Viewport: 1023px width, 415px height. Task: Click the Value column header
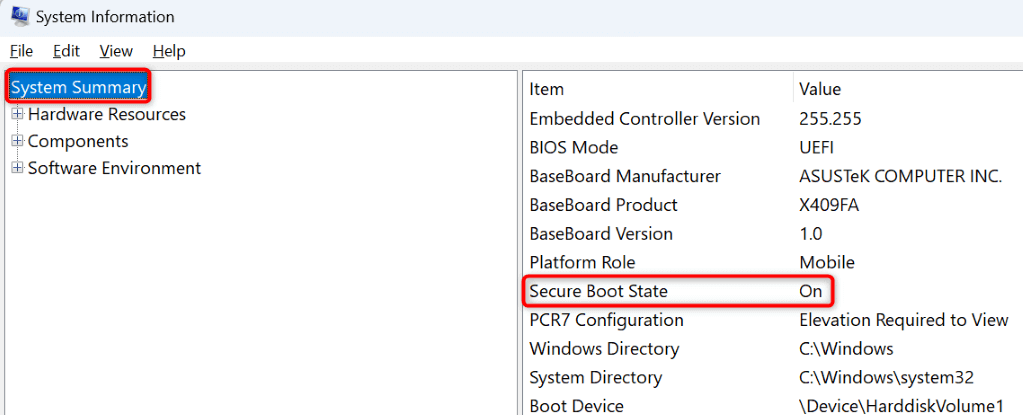(820, 90)
